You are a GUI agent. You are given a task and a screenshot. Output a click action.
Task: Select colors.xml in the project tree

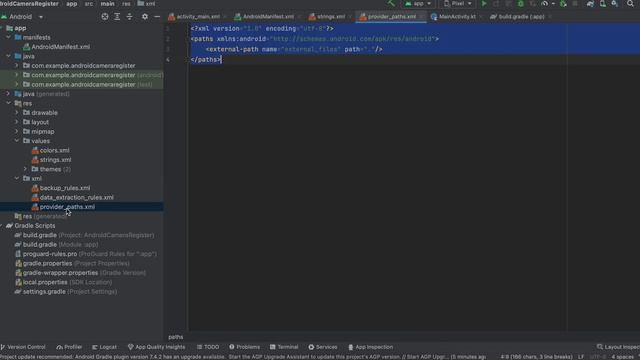54,150
